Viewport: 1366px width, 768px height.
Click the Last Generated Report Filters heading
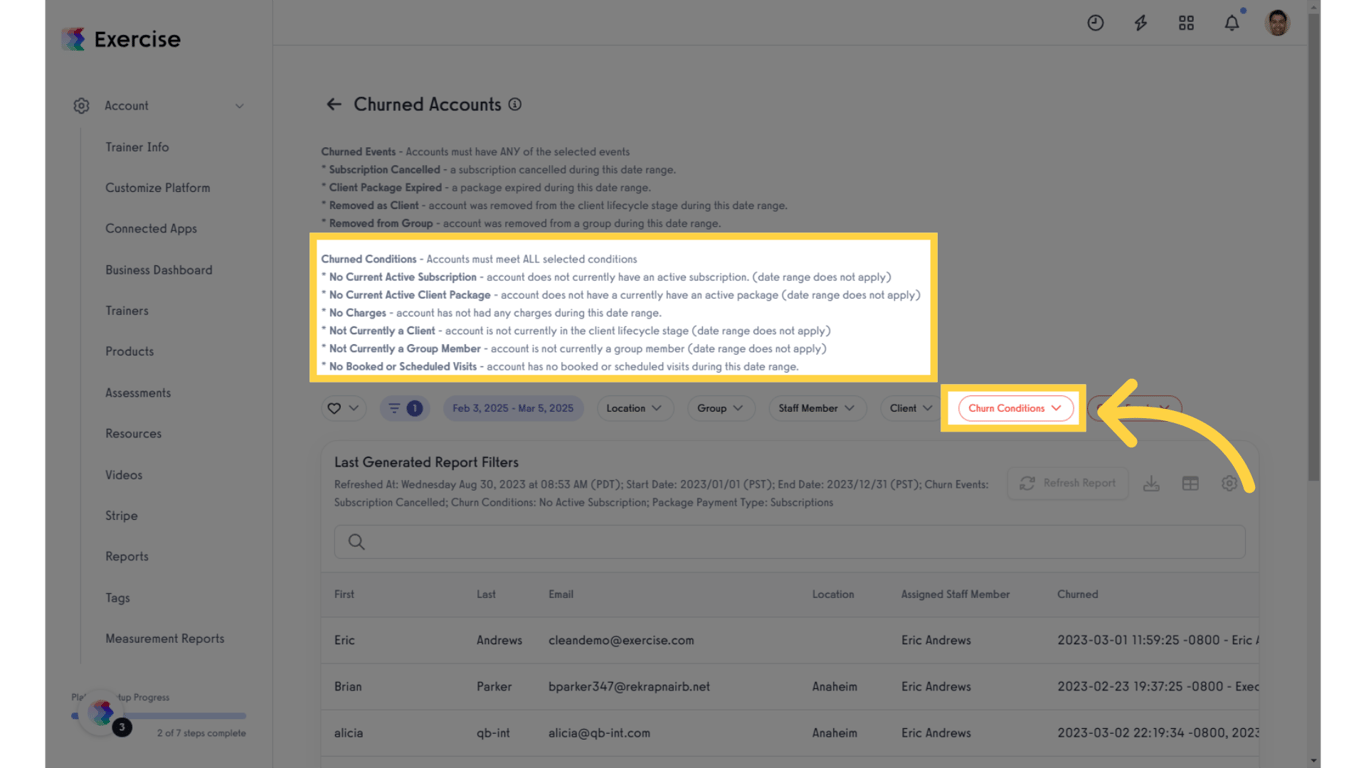pos(426,462)
